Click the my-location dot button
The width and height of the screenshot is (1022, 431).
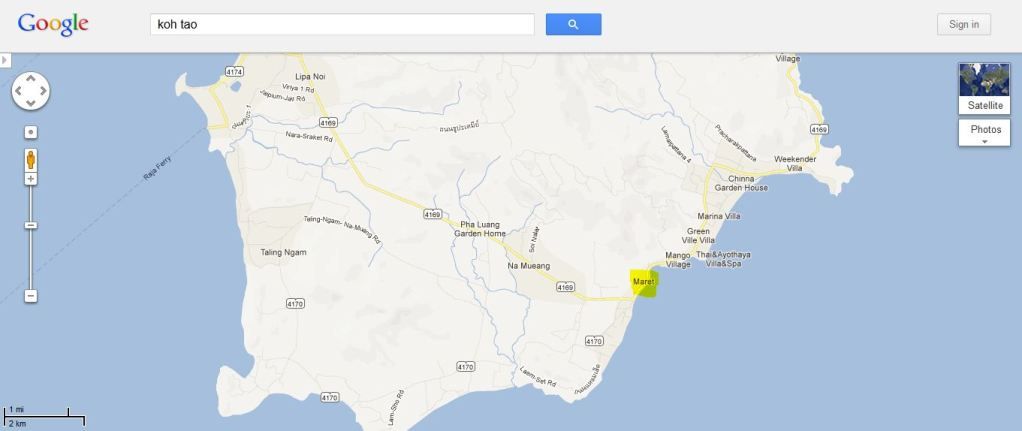[x=31, y=132]
